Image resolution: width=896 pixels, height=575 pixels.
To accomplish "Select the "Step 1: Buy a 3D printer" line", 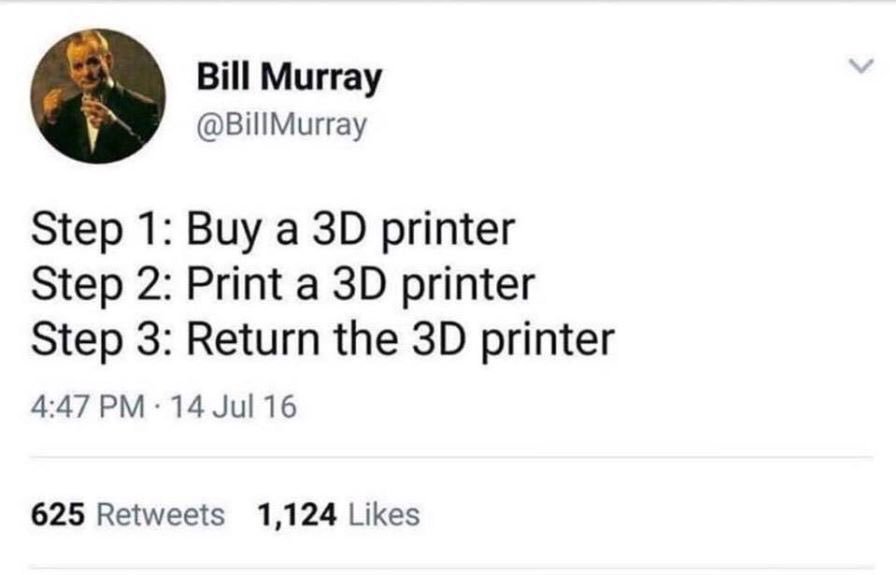I will (273, 230).
